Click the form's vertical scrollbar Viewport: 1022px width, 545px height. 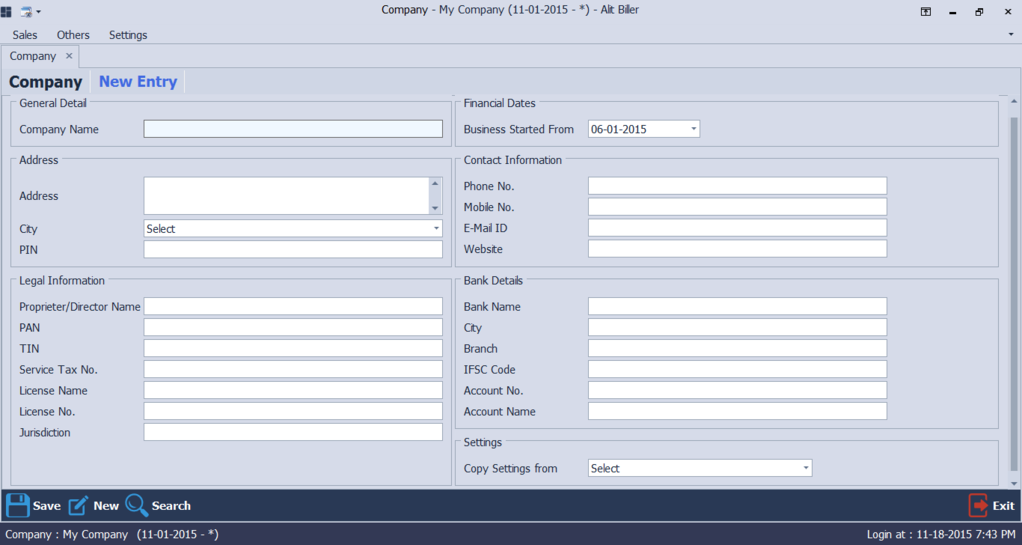(1014, 293)
